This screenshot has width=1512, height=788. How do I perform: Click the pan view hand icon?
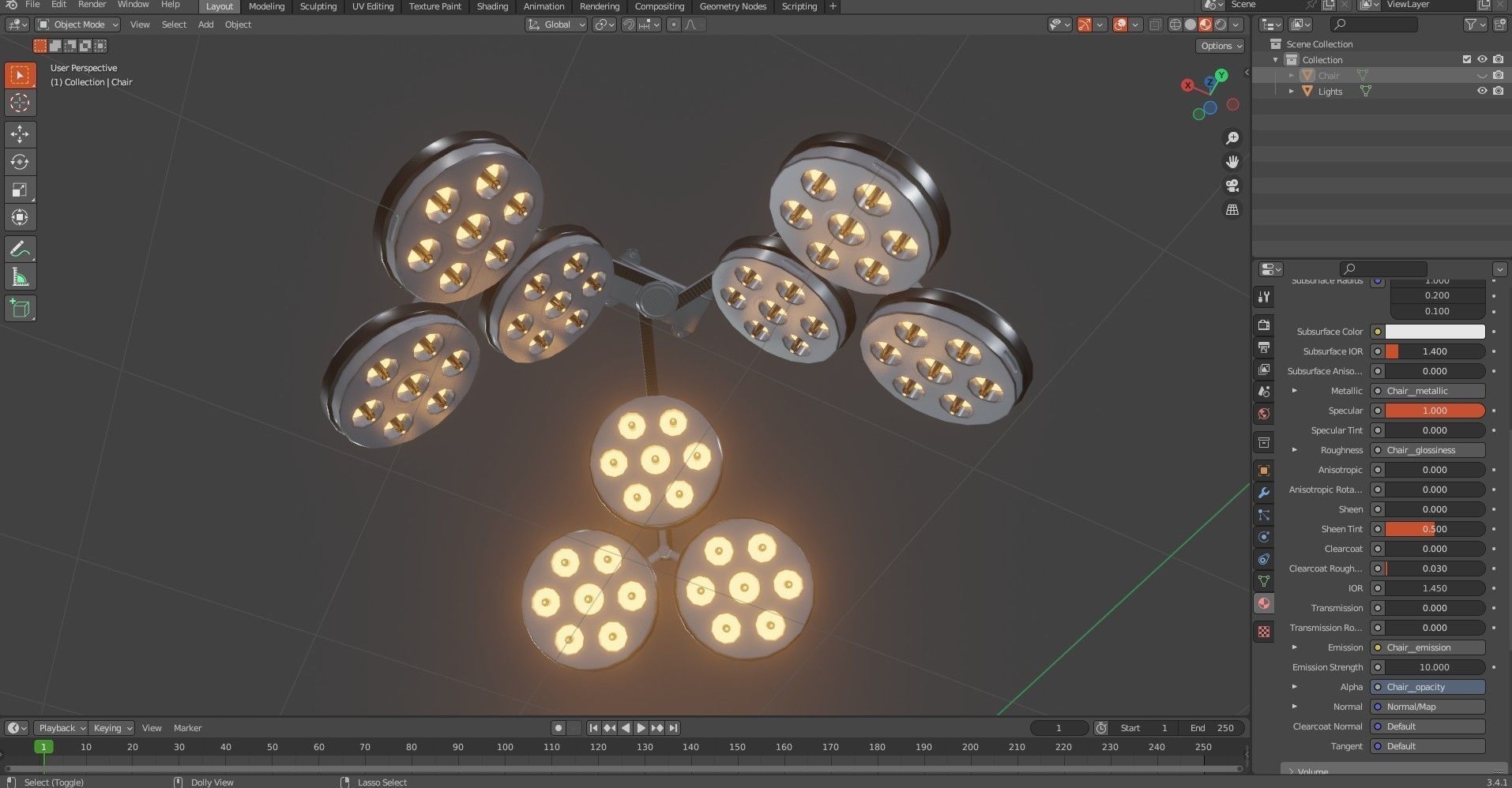(1232, 162)
